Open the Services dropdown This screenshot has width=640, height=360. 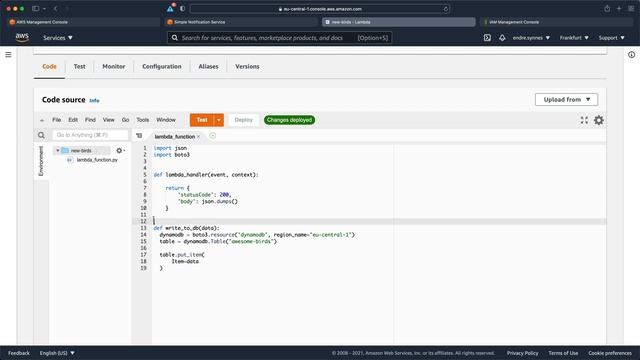click(x=58, y=38)
